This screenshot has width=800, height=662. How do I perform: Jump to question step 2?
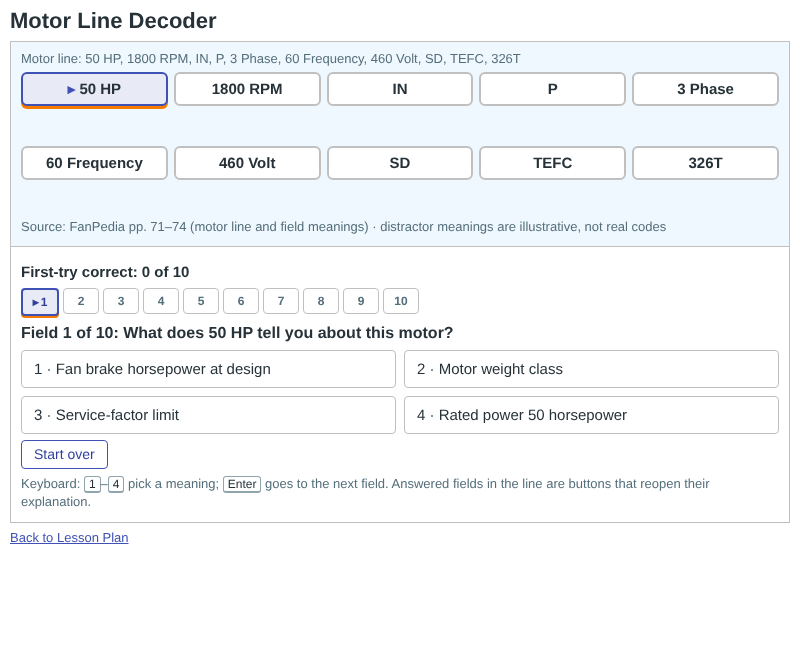81,301
